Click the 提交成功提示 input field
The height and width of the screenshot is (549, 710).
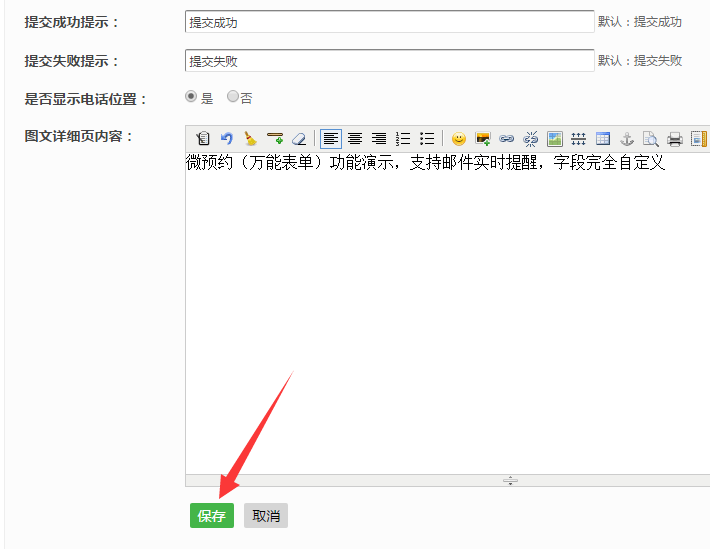389,22
